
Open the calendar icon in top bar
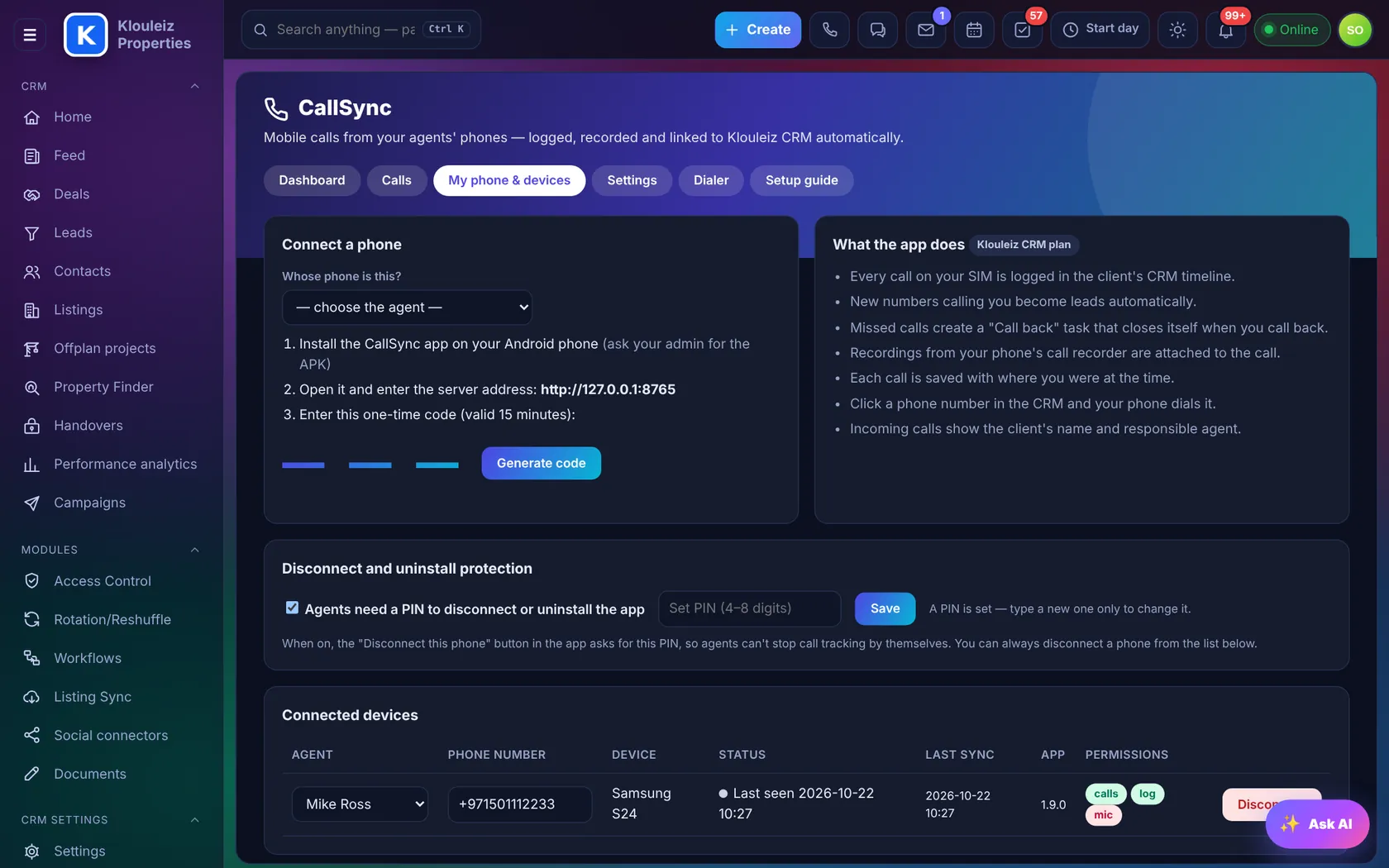point(974,30)
